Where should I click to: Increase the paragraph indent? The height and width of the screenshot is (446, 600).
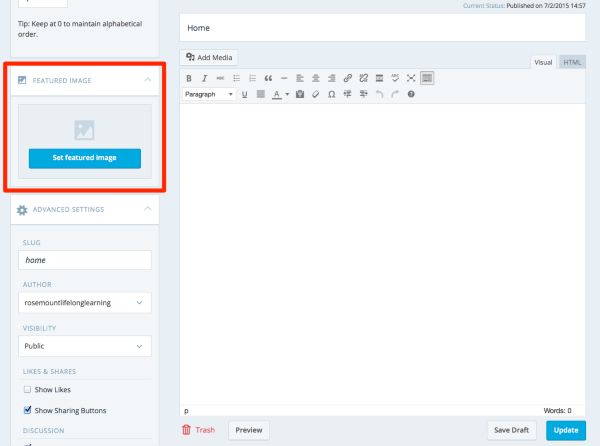[x=364, y=94]
